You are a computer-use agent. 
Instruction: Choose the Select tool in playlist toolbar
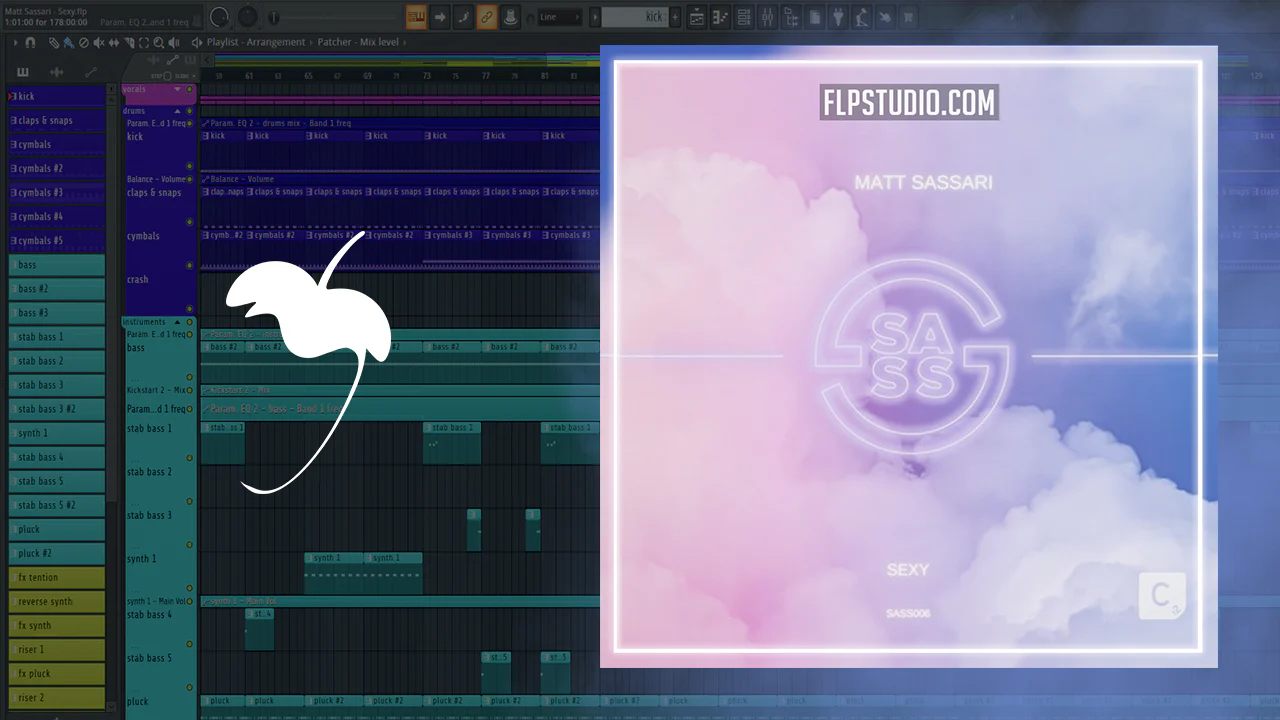[x=144, y=42]
